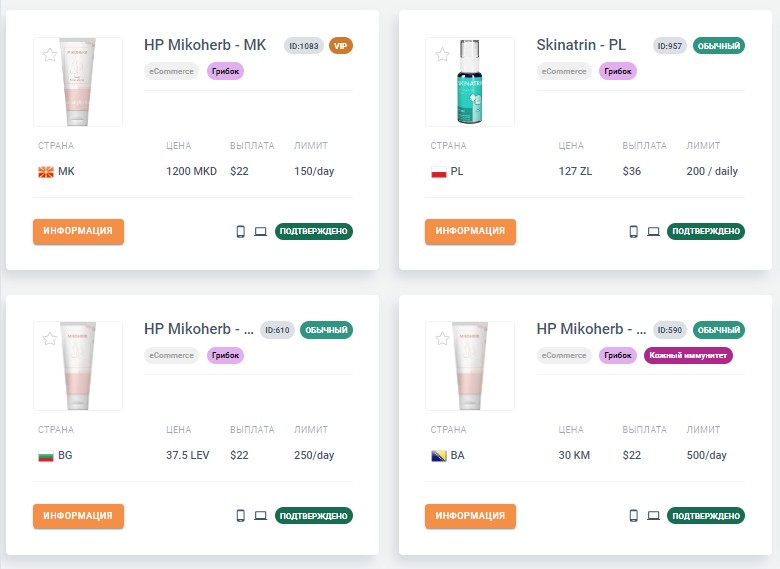Image resolution: width=780 pixels, height=569 pixels.
Task: Click mobile device icon in BG offer card
Action: click(x=241, y=516)
